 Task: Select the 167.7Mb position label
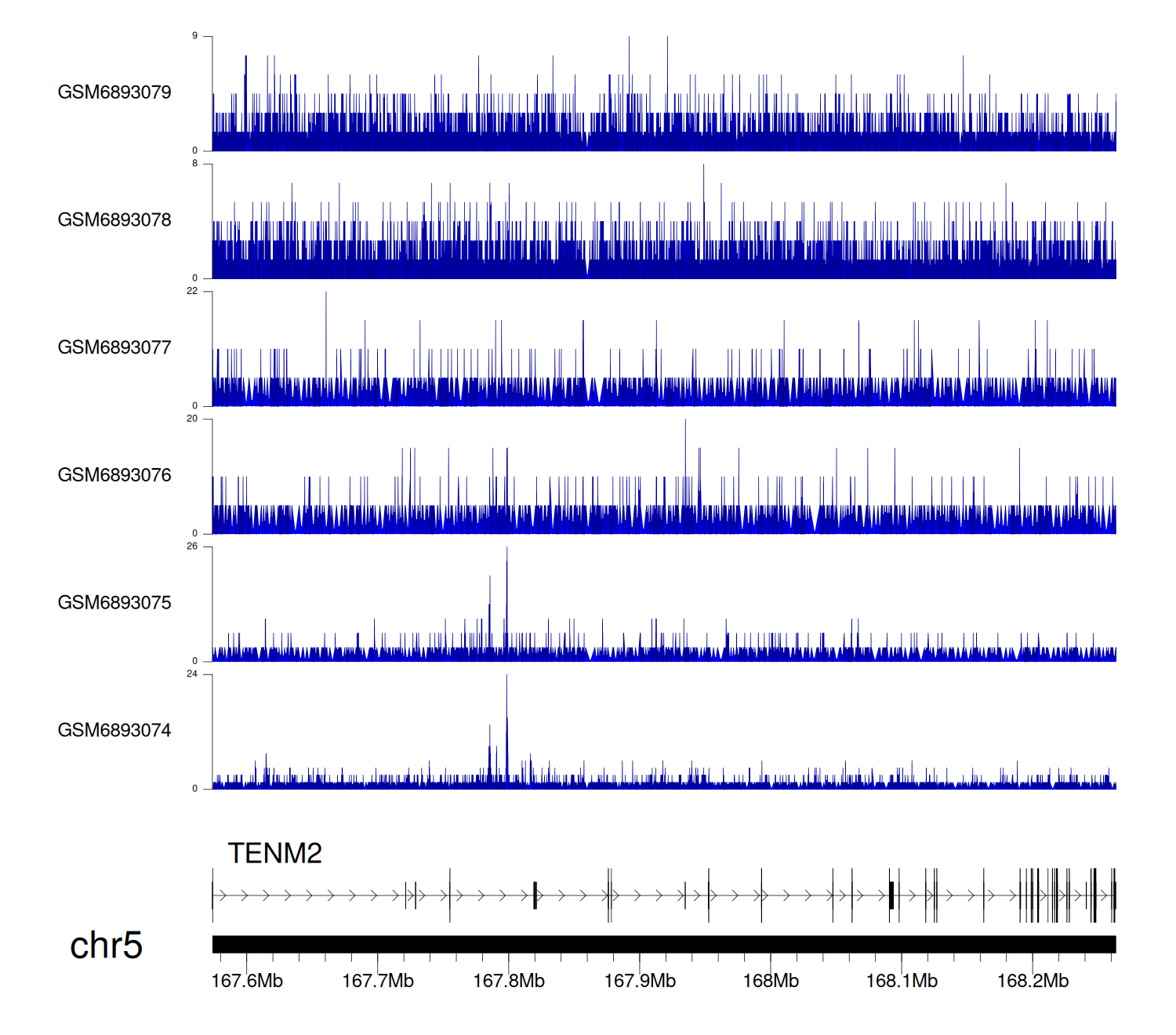coord(378,981)
